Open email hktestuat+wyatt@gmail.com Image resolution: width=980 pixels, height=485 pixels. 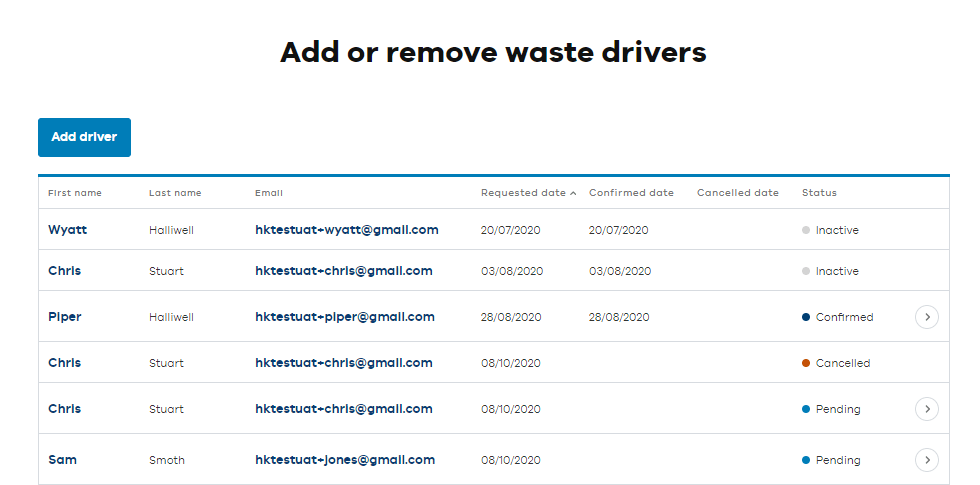pos(347,230)
